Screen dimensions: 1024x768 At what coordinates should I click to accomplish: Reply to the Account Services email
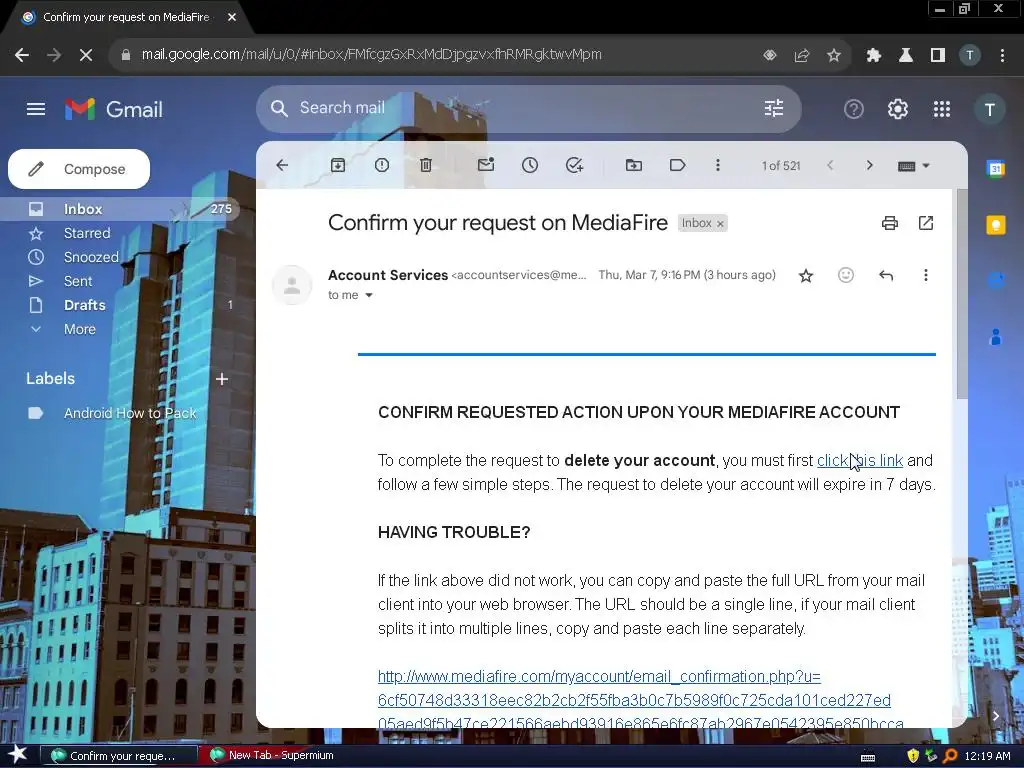click(886, 276)
